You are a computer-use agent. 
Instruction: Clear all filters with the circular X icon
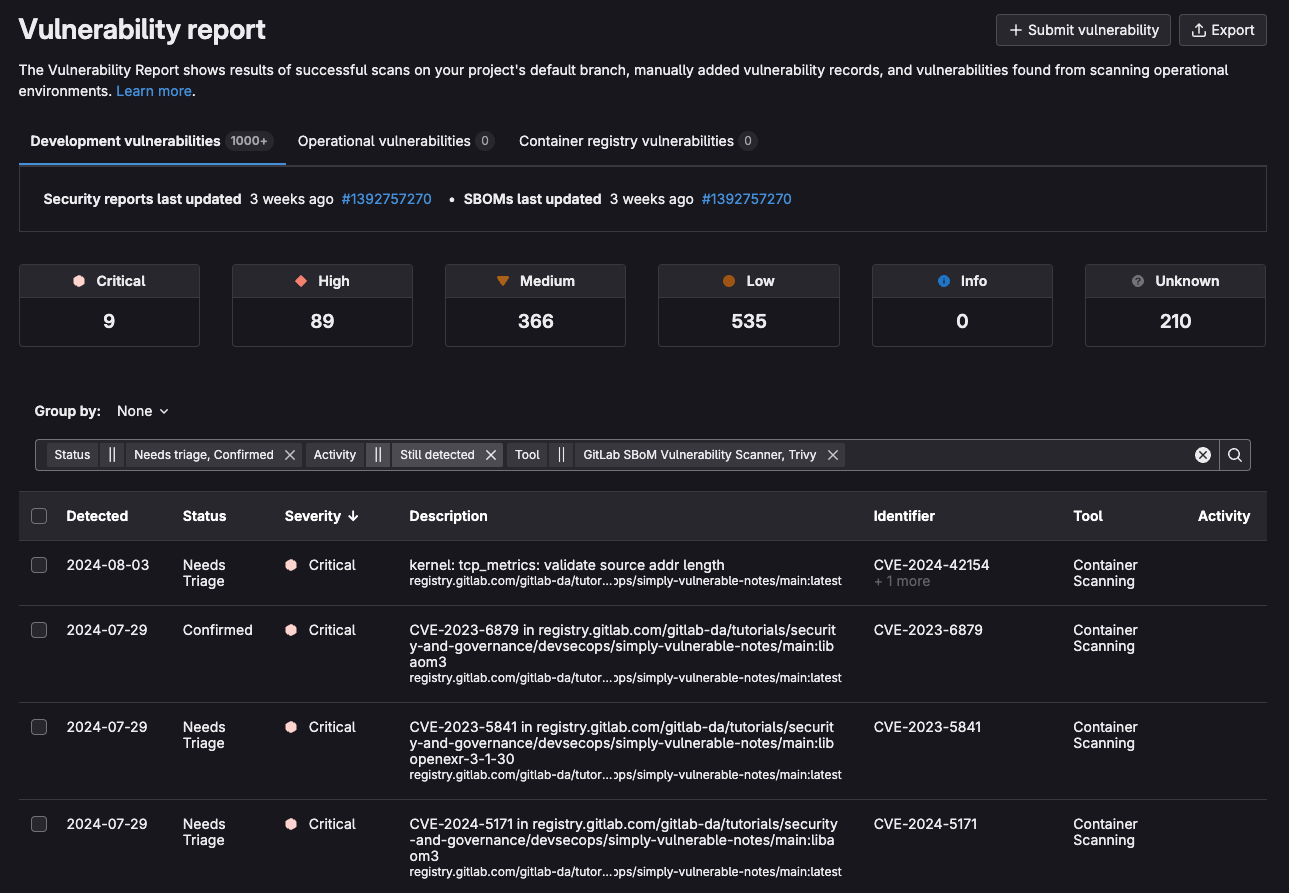point(1202,454)
